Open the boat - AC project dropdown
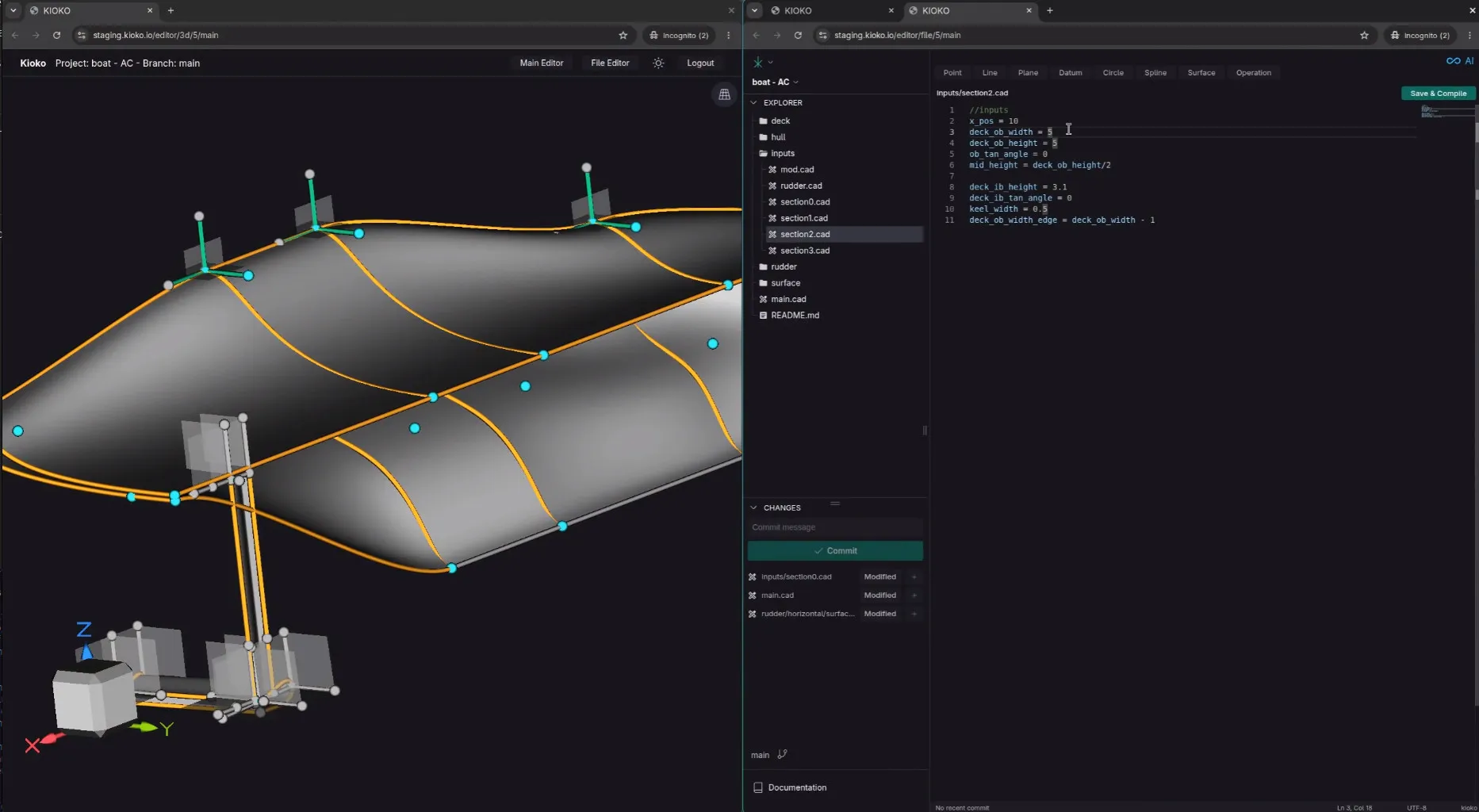The width and height of the screenshot is (1479, 812). pyautogui.click(x=775, y=82)
